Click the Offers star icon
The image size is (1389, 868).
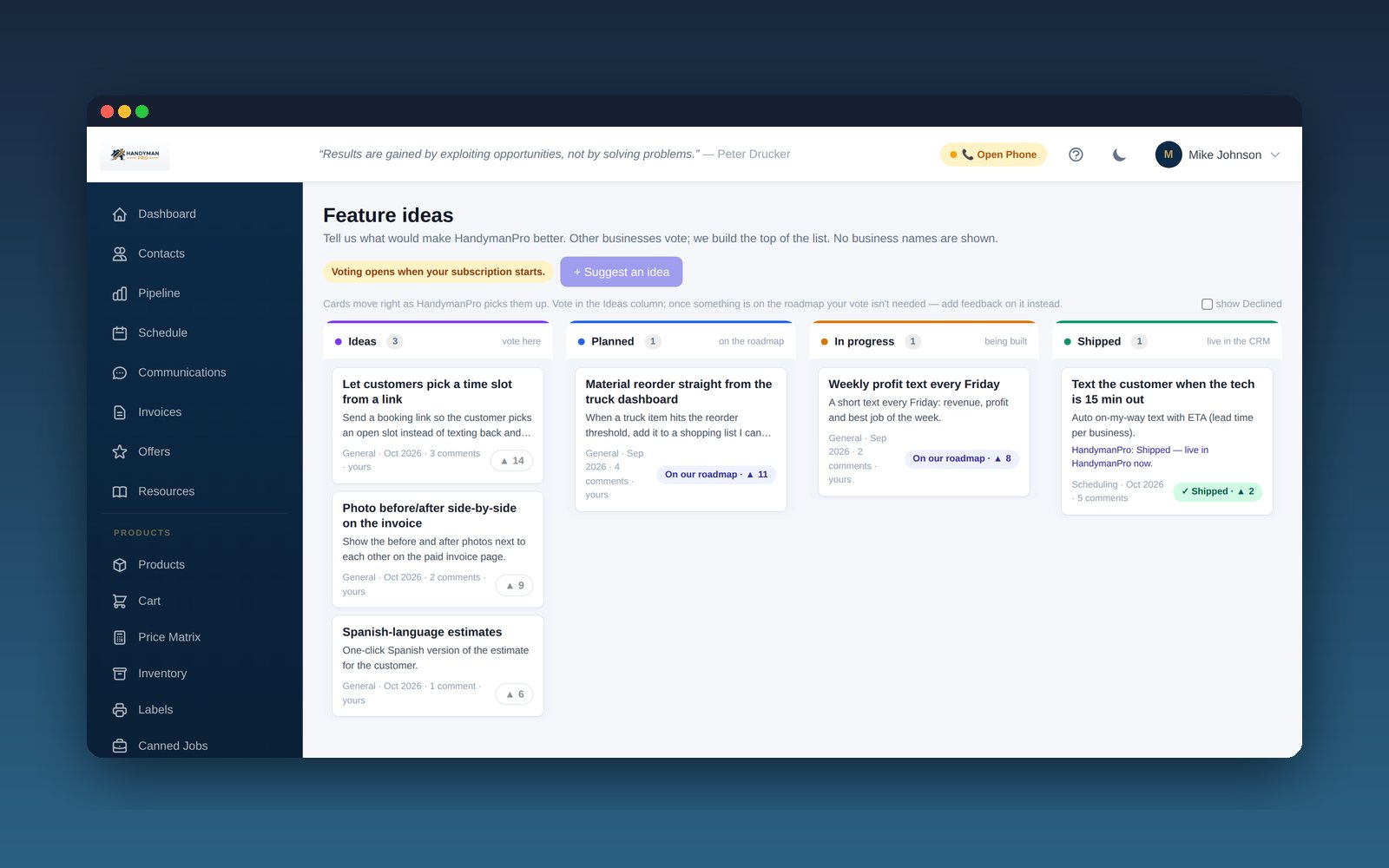[120, 451]
